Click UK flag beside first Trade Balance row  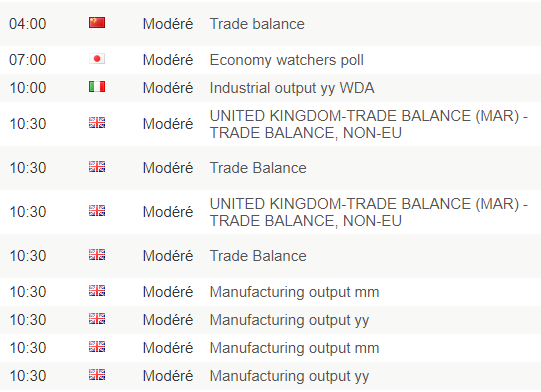point(97,167)
